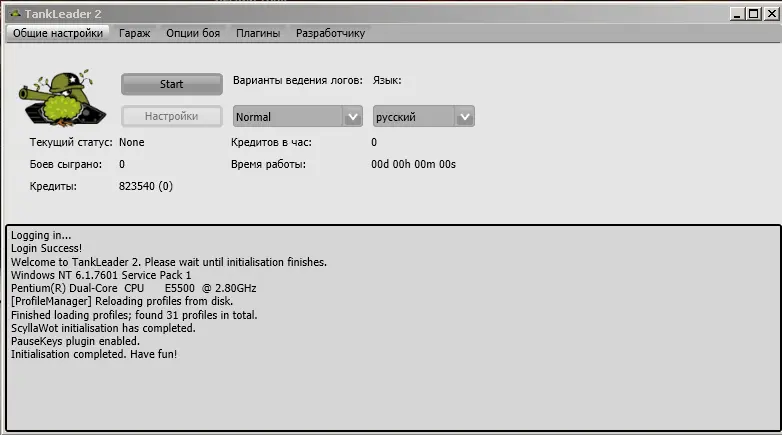Click the TankLeader 2 window title text
Image resolution: width=782 pixels, height=435 pixels.
tap(63, 14)
